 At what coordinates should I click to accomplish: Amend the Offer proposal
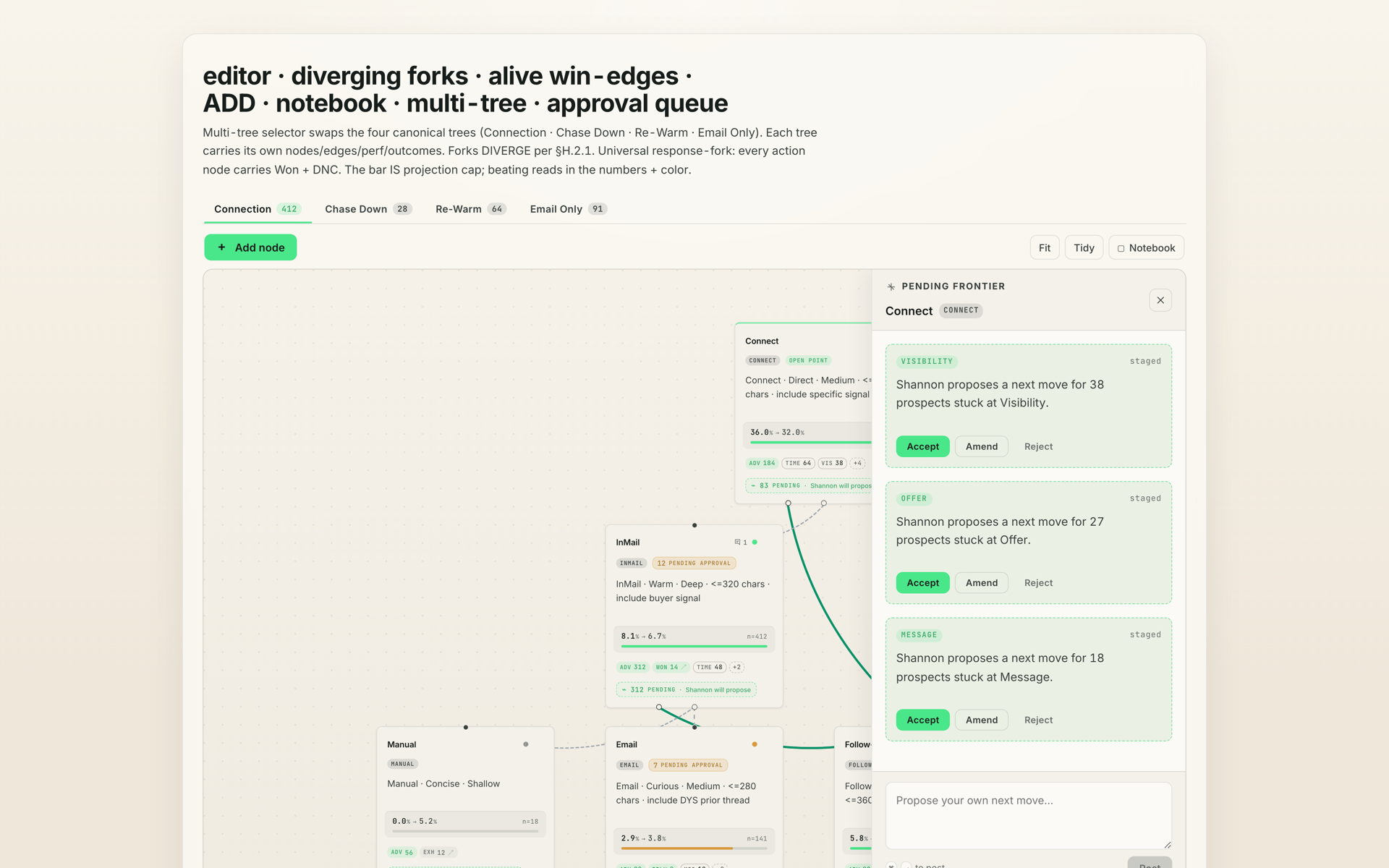tap(982, 583)
